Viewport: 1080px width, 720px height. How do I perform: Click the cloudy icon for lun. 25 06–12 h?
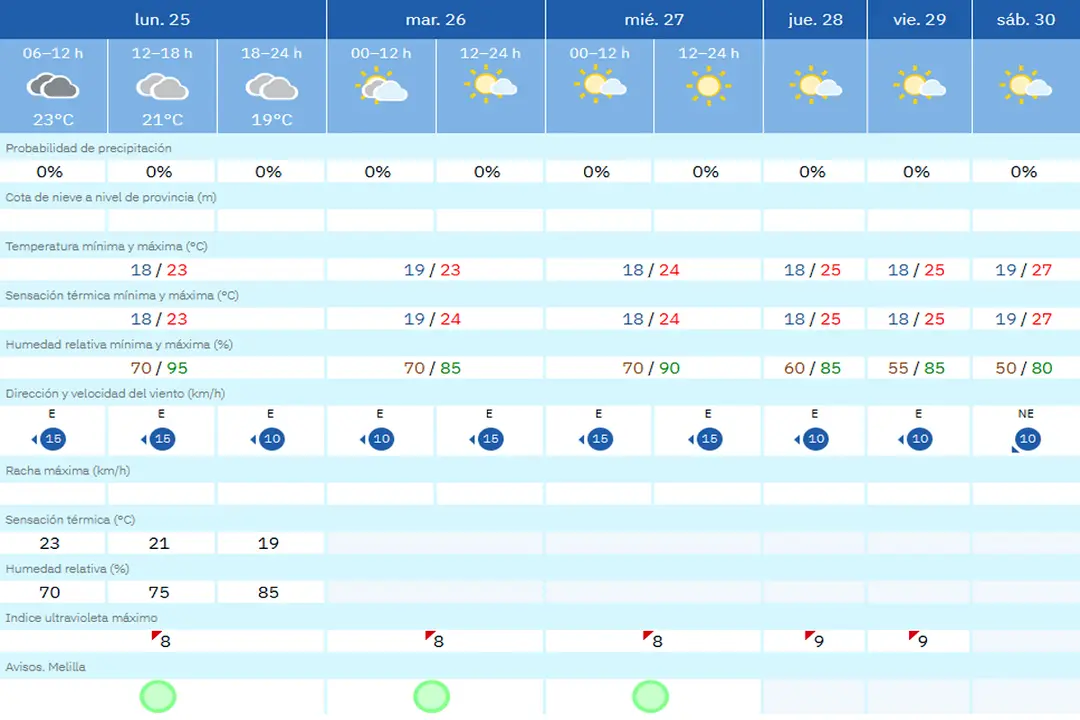(x=53, y=86)
